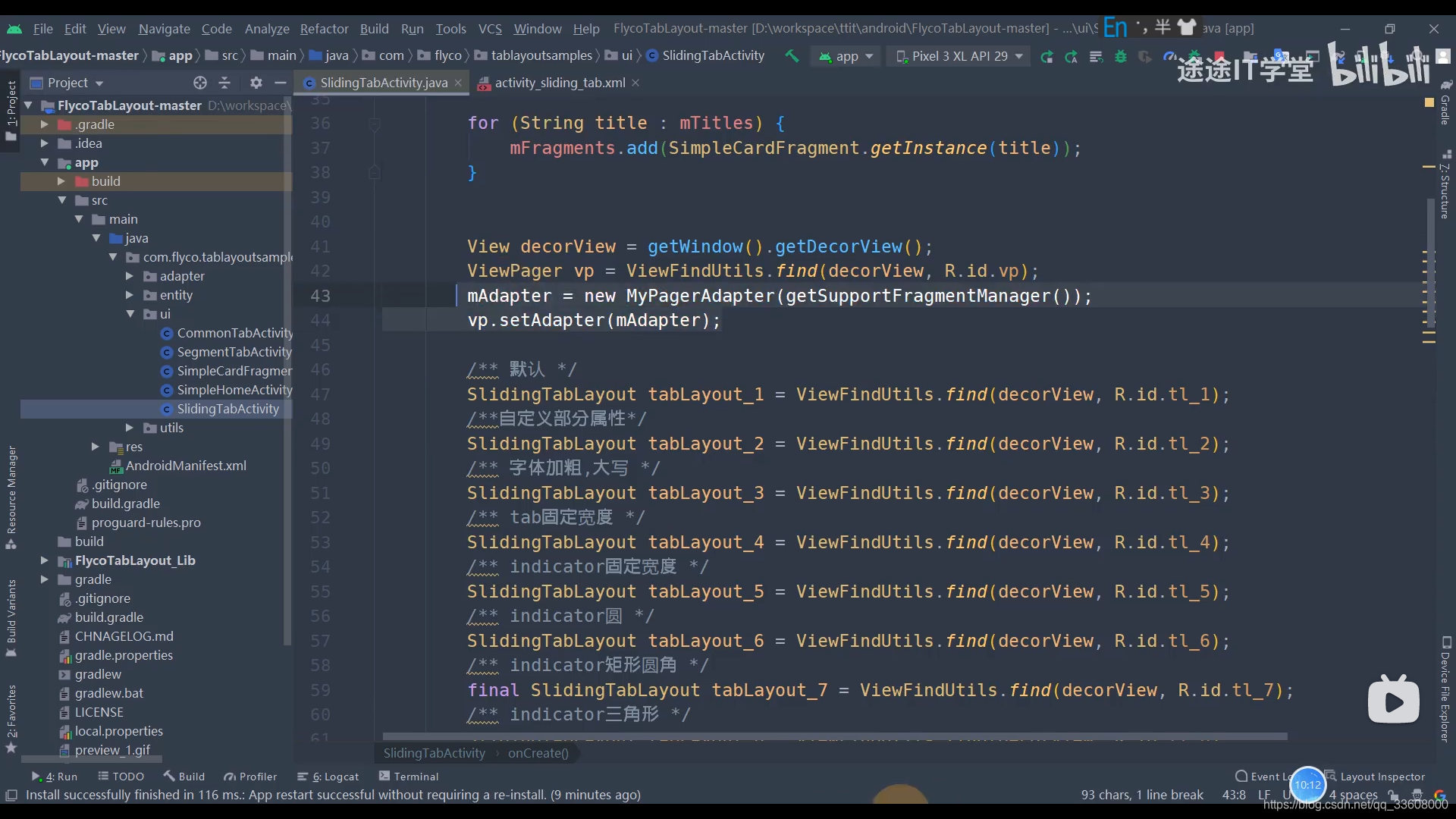1456x819 pixels.
Task: Open the Build tool window at bottom
Action: [184, 777]
